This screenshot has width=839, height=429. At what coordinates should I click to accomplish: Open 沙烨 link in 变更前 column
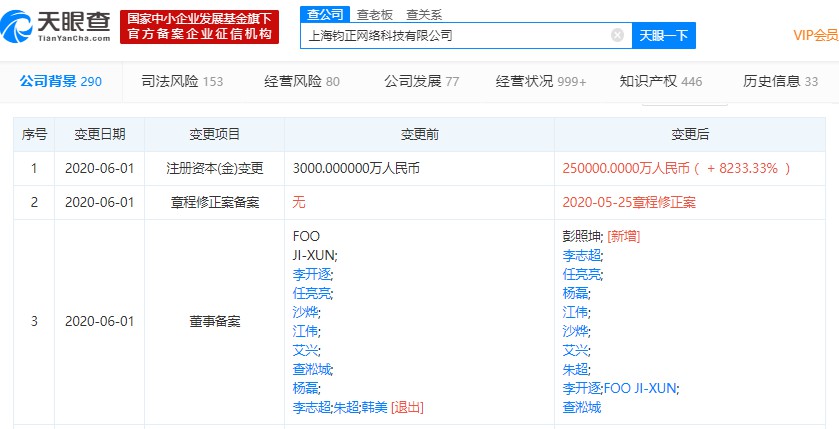(x=305, y=312)
